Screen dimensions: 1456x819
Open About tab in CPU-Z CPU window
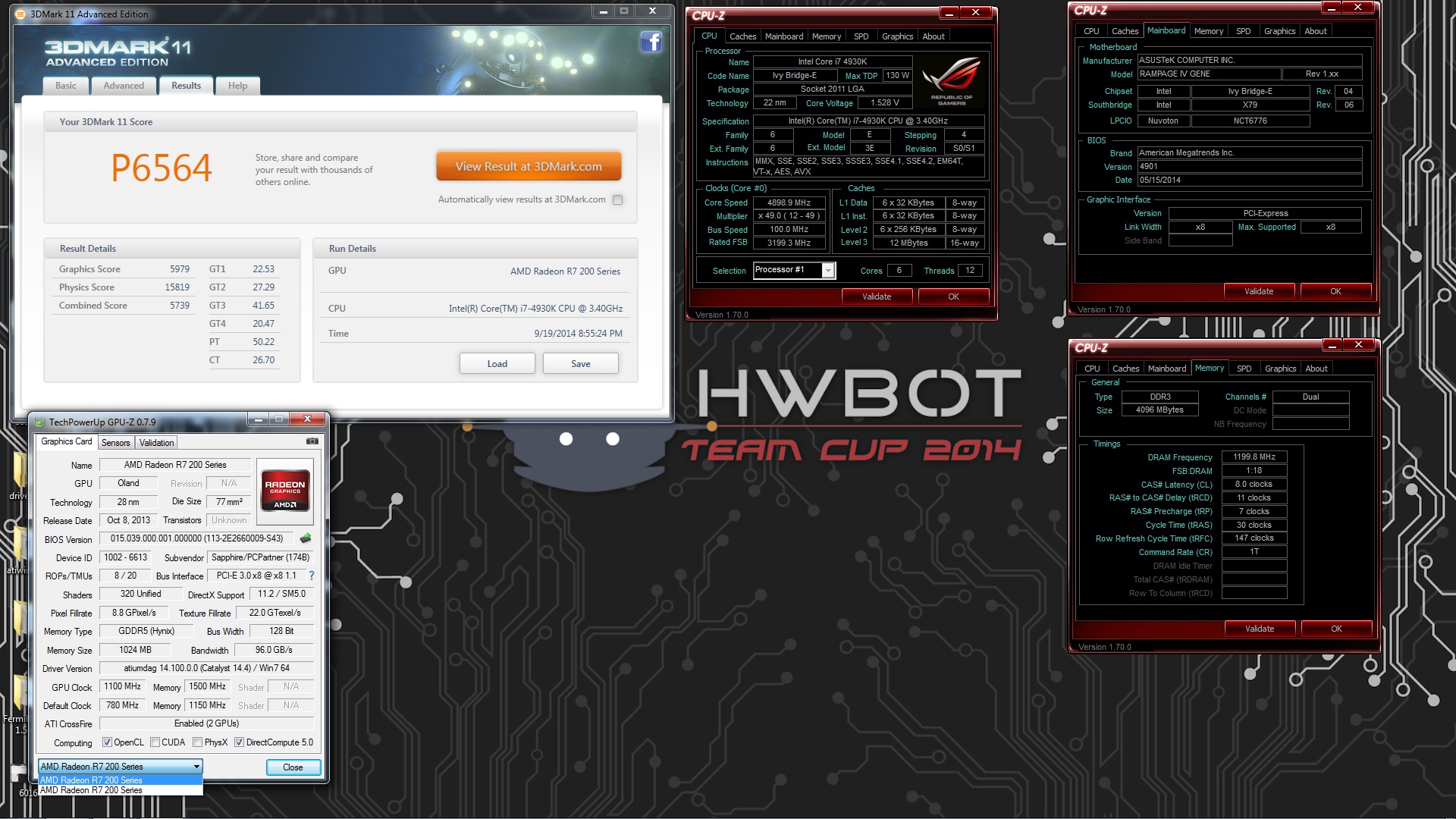point(934,36)
